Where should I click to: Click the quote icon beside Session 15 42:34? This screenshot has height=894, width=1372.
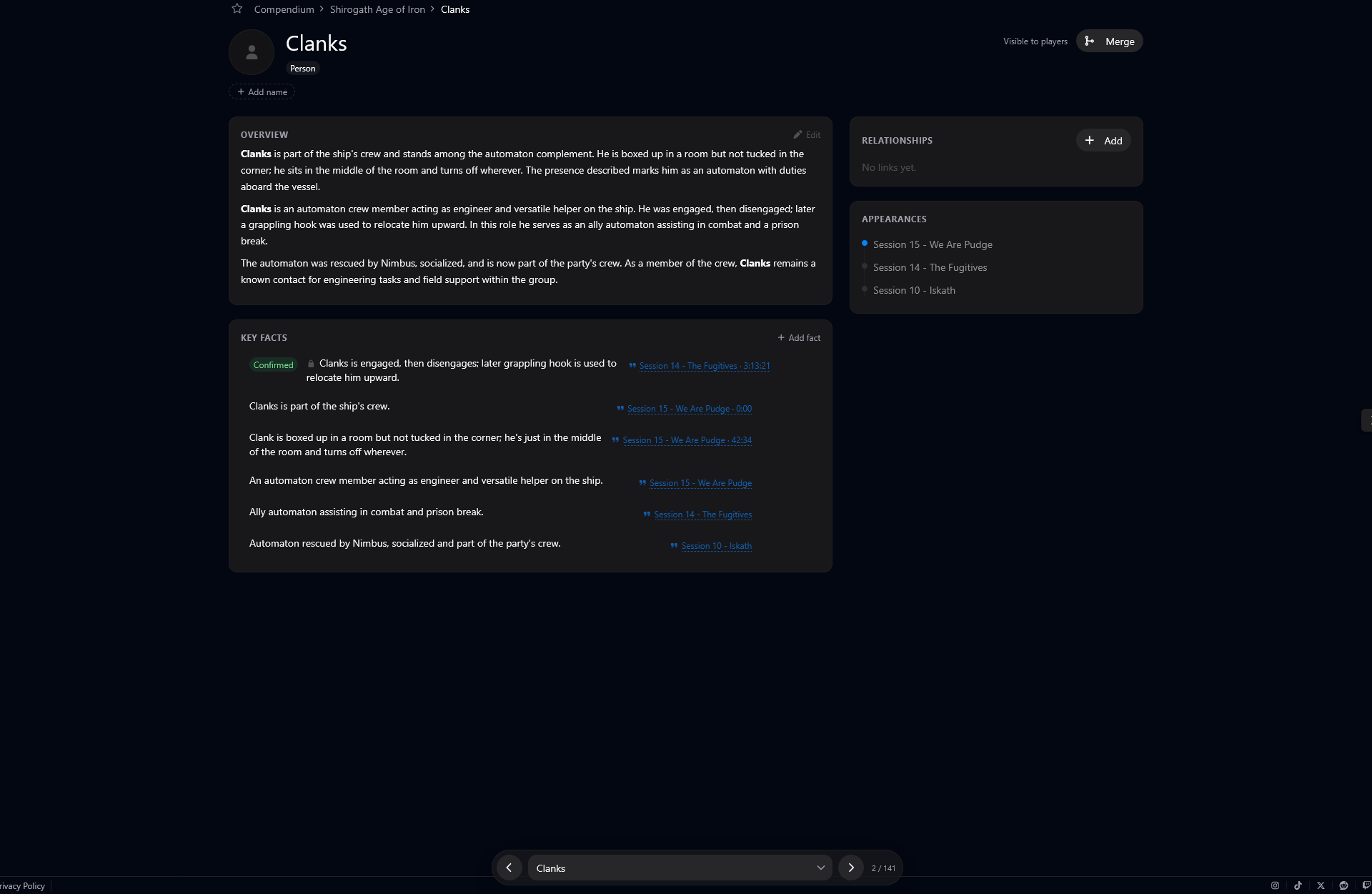(615, 440)
